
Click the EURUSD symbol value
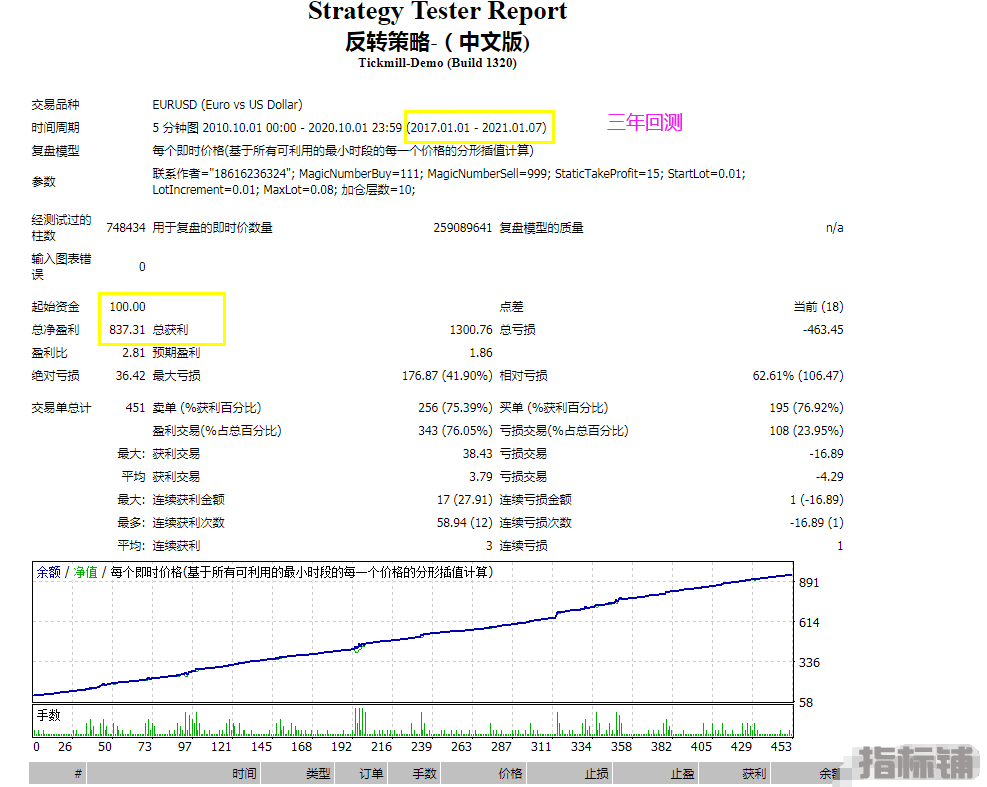pyautogui.click(x=227, y=105)
